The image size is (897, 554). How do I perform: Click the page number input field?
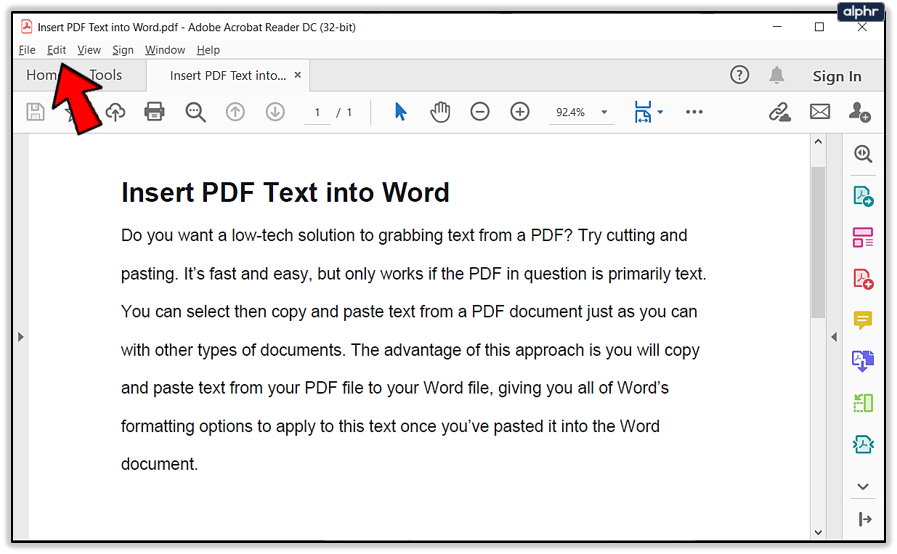pos(317,113)
